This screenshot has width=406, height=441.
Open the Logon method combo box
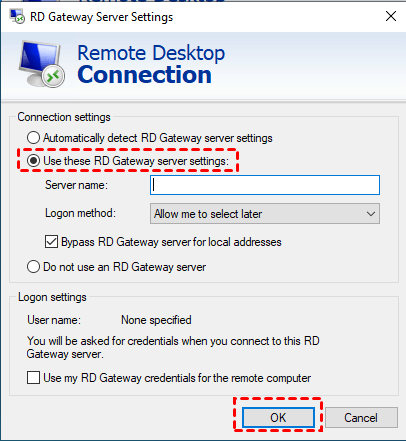click(265, 214)
